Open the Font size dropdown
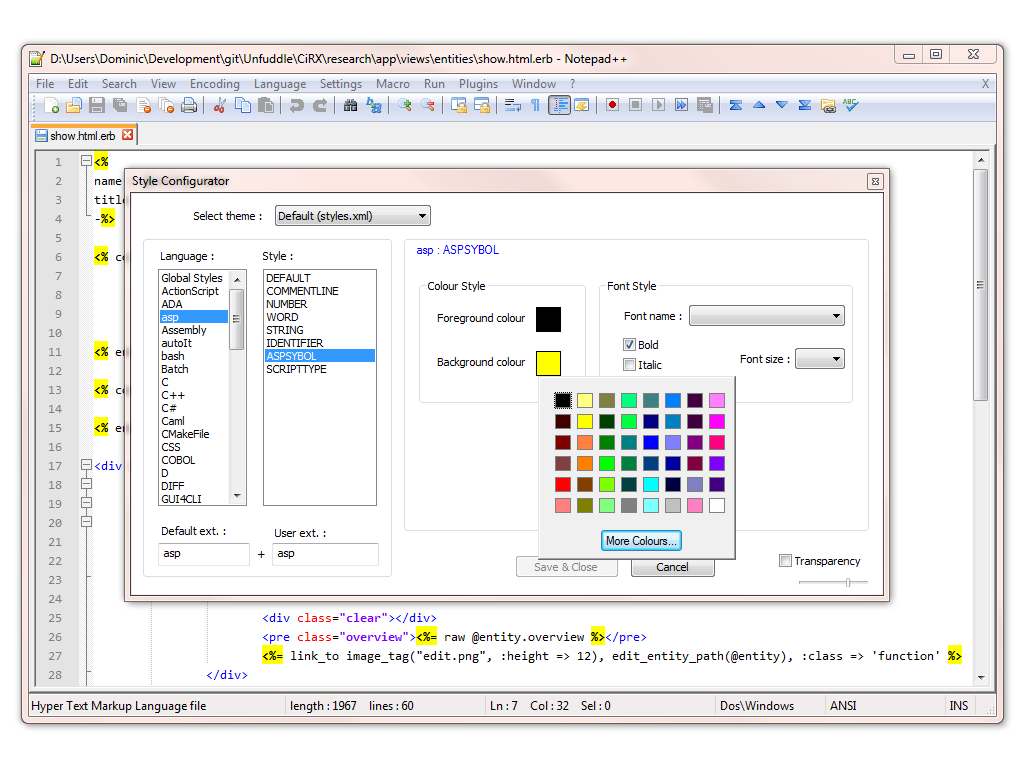This screenshot has width=1024, height=768. [x=820, y=359]
